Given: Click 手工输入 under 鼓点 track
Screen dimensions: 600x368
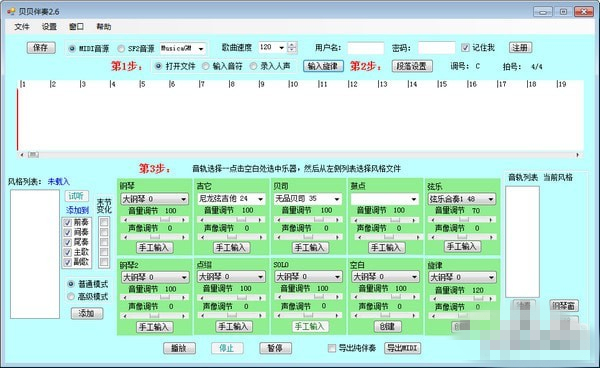Looking at the screenshot, I should pyautogui.click(x=386, y=248).
